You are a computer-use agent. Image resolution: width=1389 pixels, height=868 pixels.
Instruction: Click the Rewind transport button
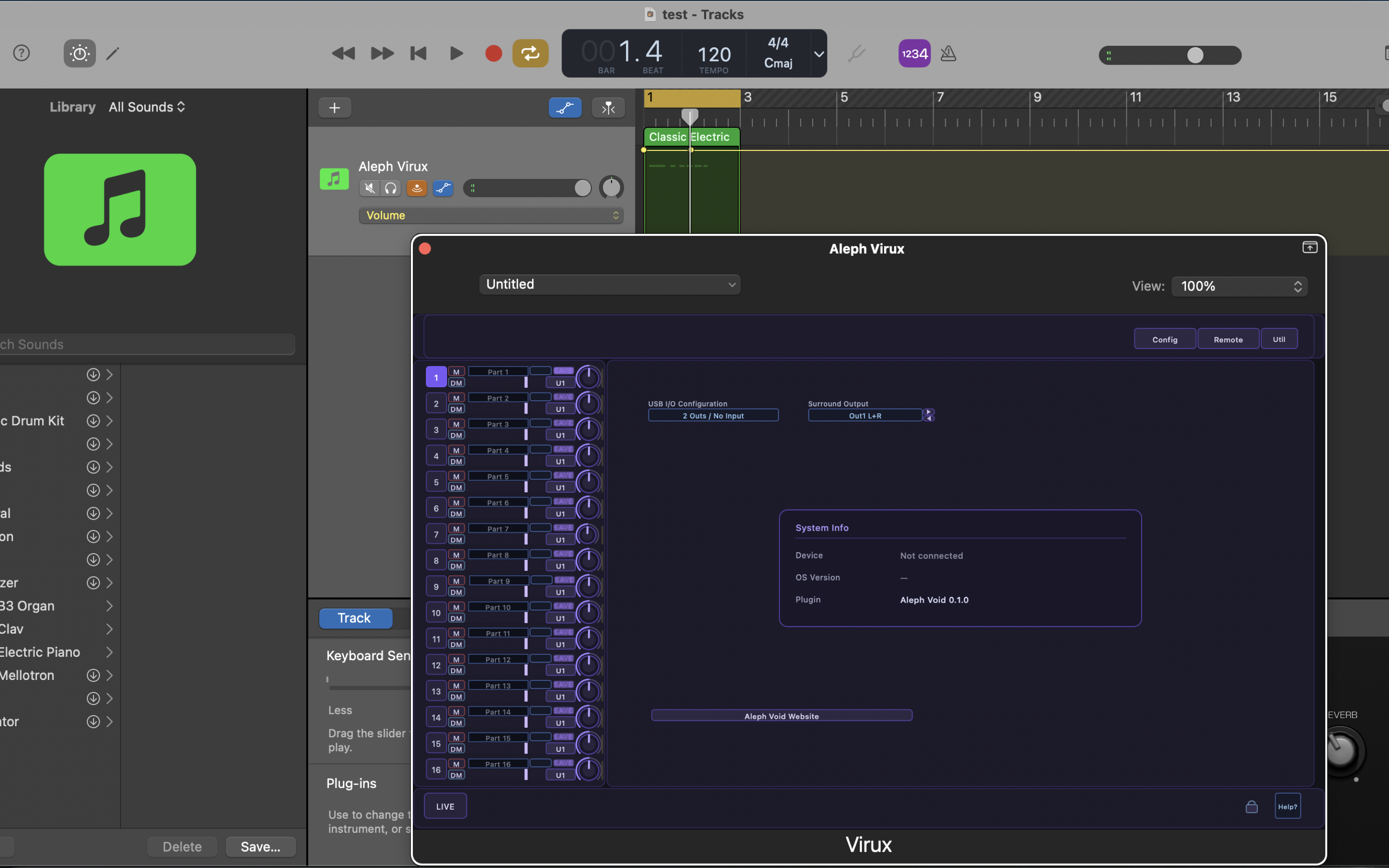343,54
